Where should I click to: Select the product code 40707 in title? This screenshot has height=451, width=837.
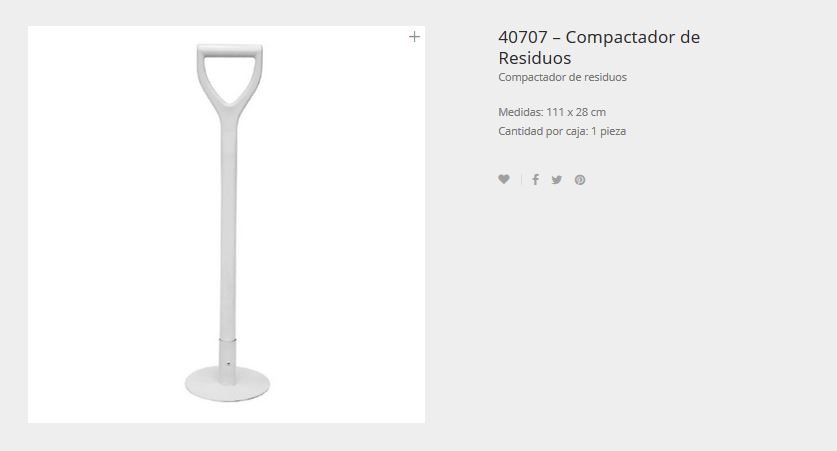click(523, 37)
